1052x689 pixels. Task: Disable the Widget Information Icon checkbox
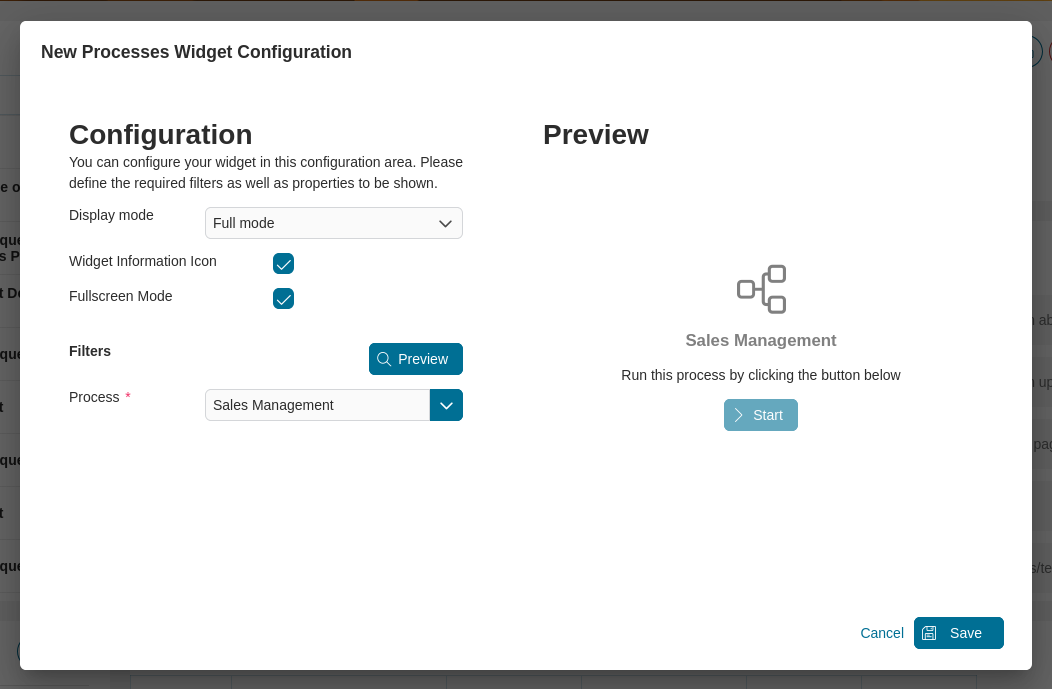click(x=283, y=263)
